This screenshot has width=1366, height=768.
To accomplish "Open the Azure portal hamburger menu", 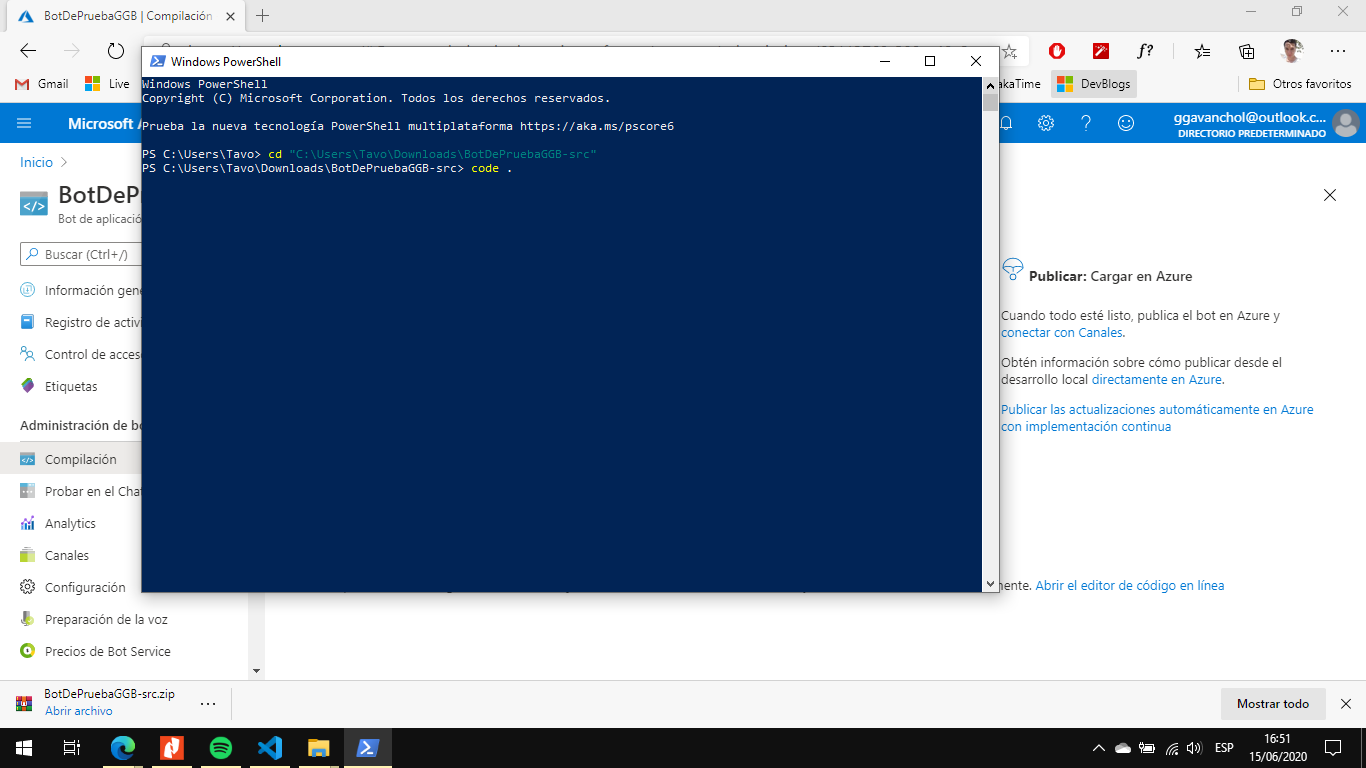I will (x=25, y=123).
